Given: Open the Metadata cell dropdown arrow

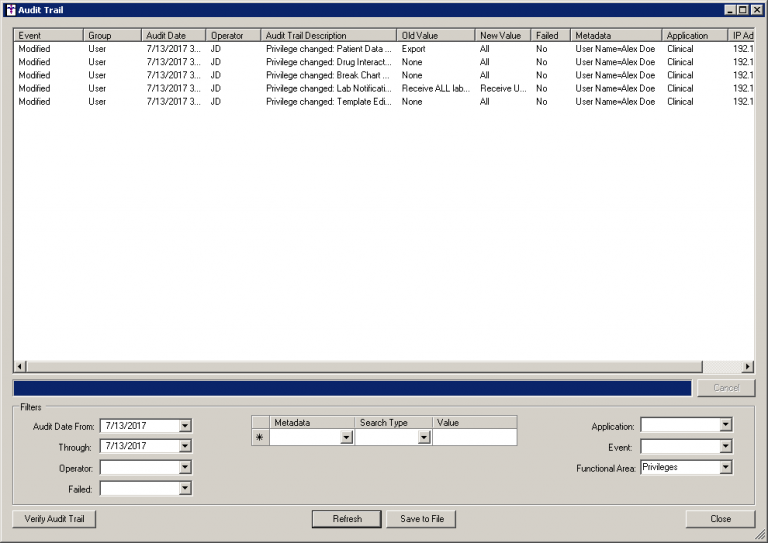Looking at the screenshot, I should click(347, 438).
